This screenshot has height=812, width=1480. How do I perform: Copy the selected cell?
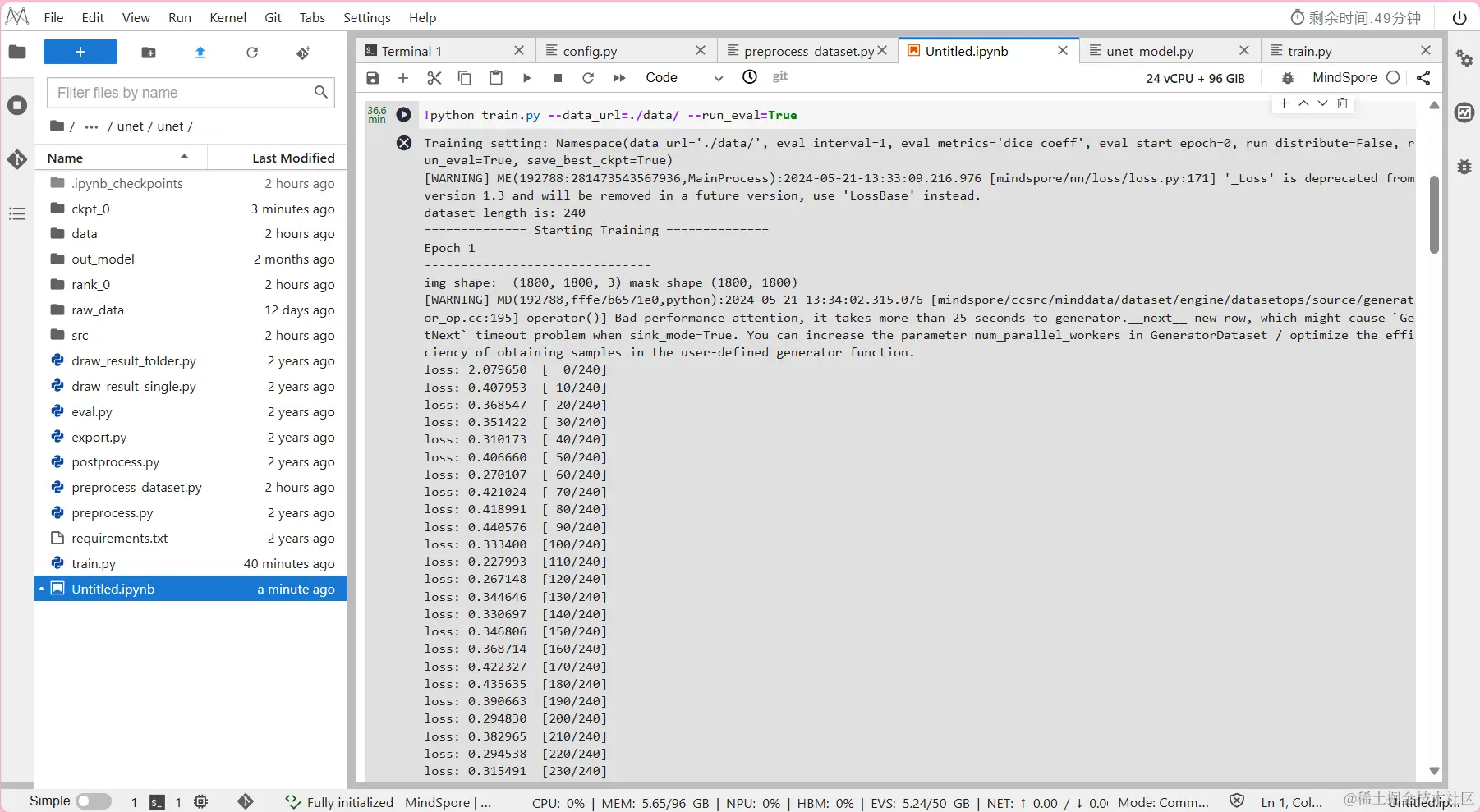click(x=465, y=78)
